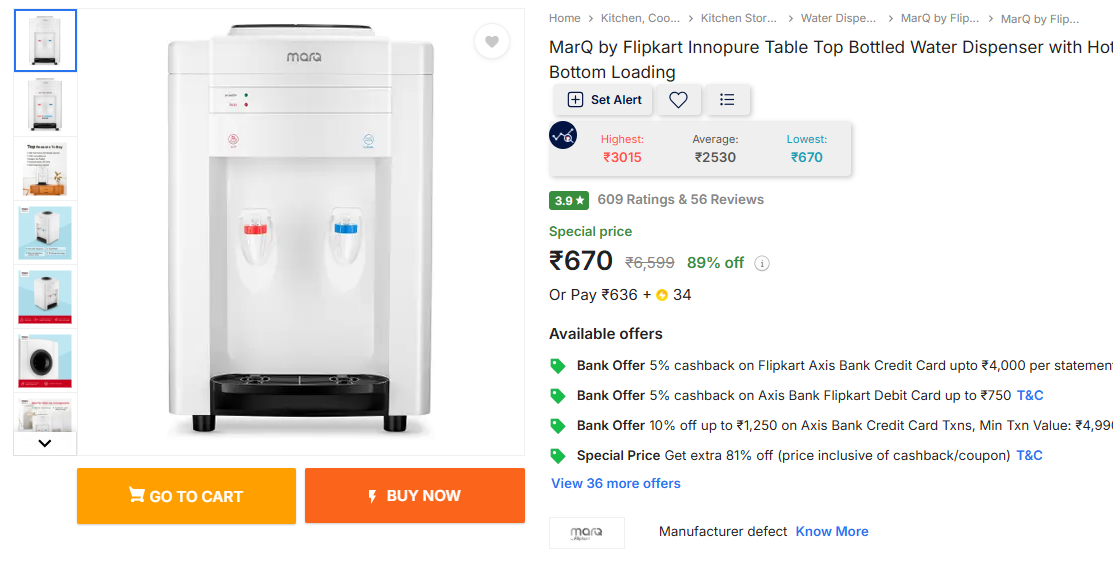1113x561 pixels.
Task: Click the heart icon next to Set Alert
Action: (x=678, y=100)
